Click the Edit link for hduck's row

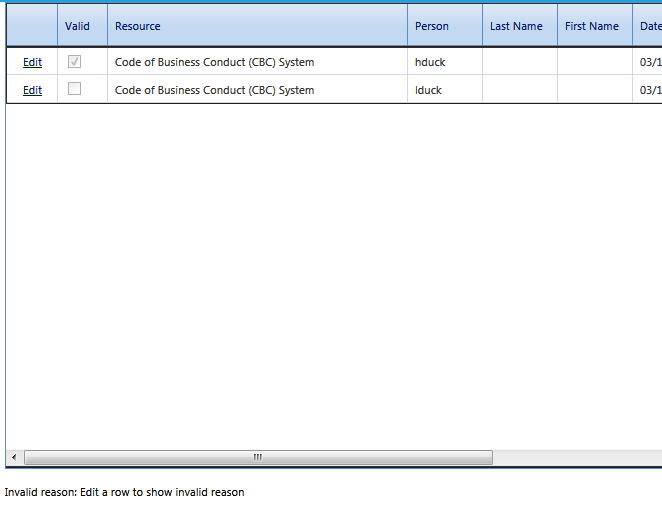(x=32, y=62)
